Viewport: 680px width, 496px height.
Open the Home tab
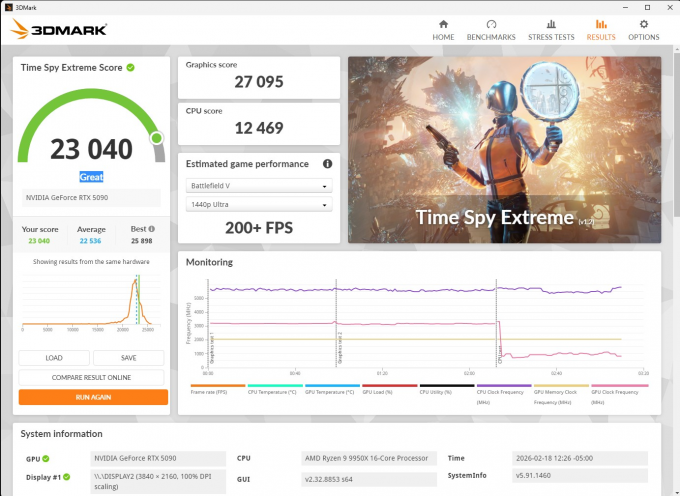pyautogui.click(x=443, y=30)
